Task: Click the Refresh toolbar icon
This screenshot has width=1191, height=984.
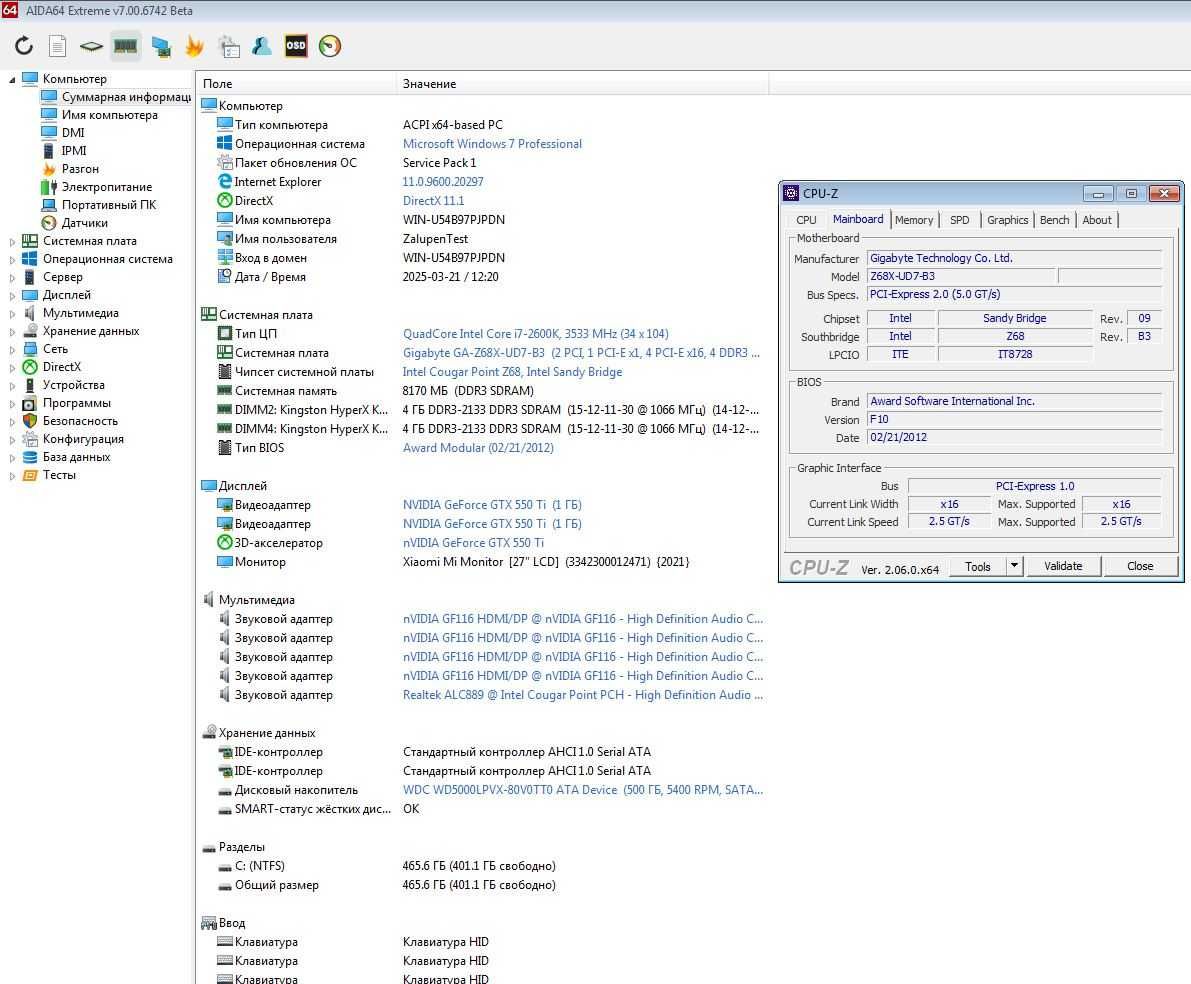Action: 24,46
